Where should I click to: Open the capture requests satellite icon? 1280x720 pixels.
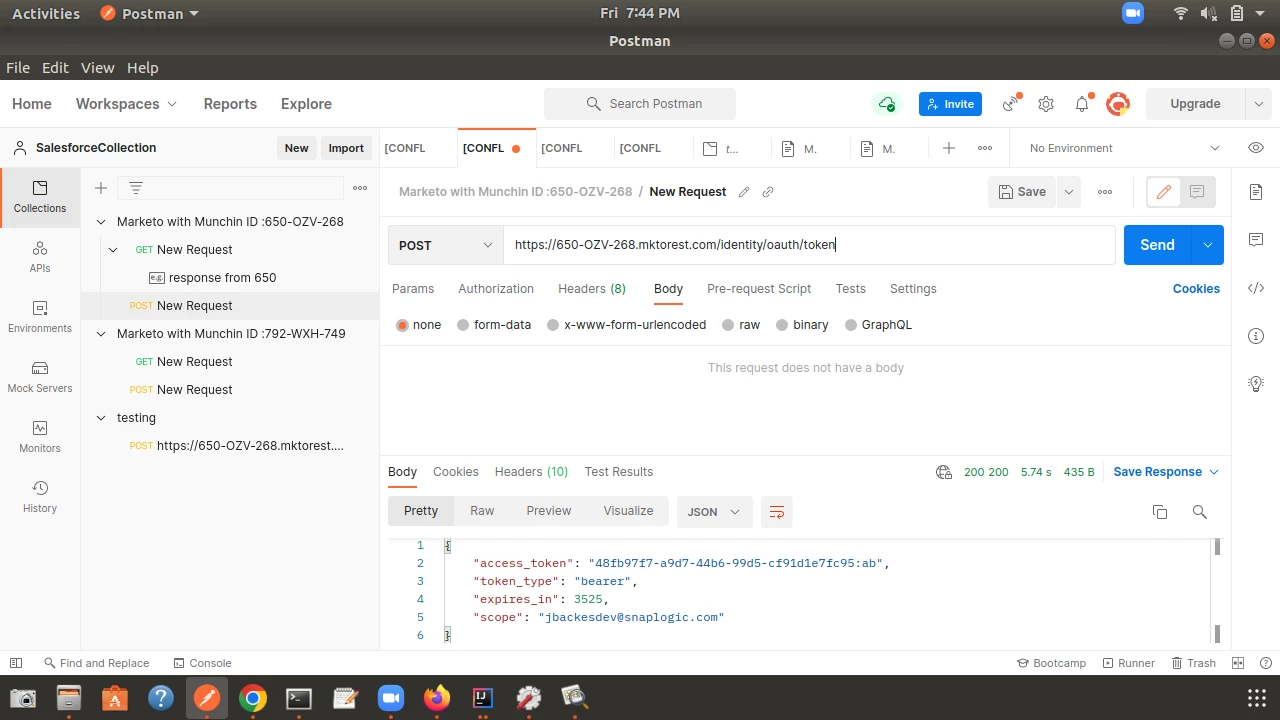(1012, 103)
